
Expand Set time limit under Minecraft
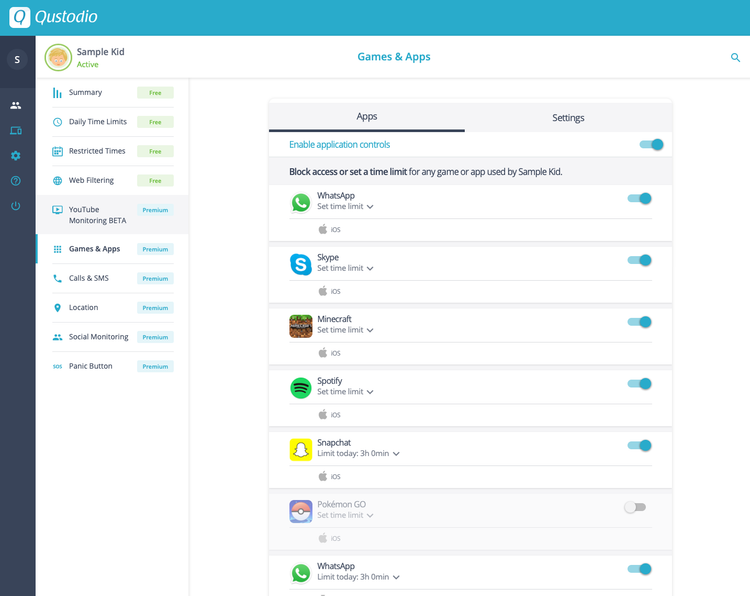tap(345, 330)
